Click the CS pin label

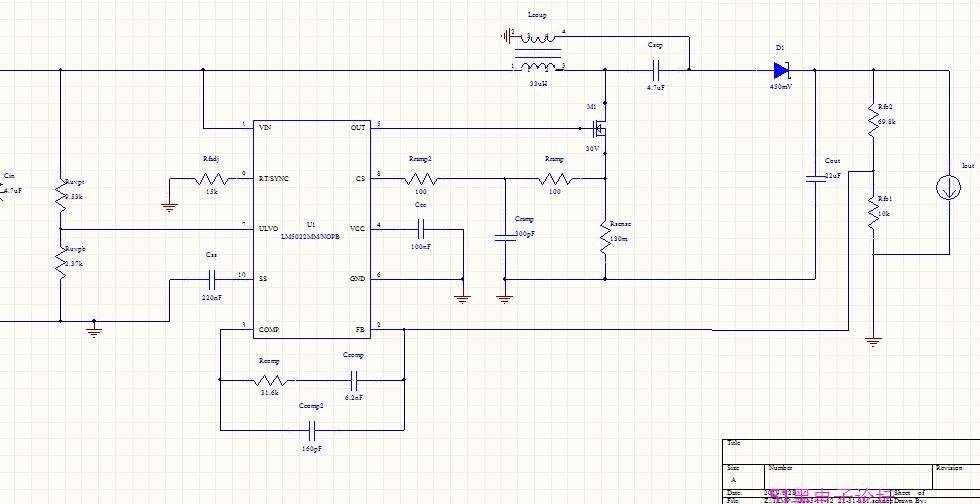click(x=361, y=179)
